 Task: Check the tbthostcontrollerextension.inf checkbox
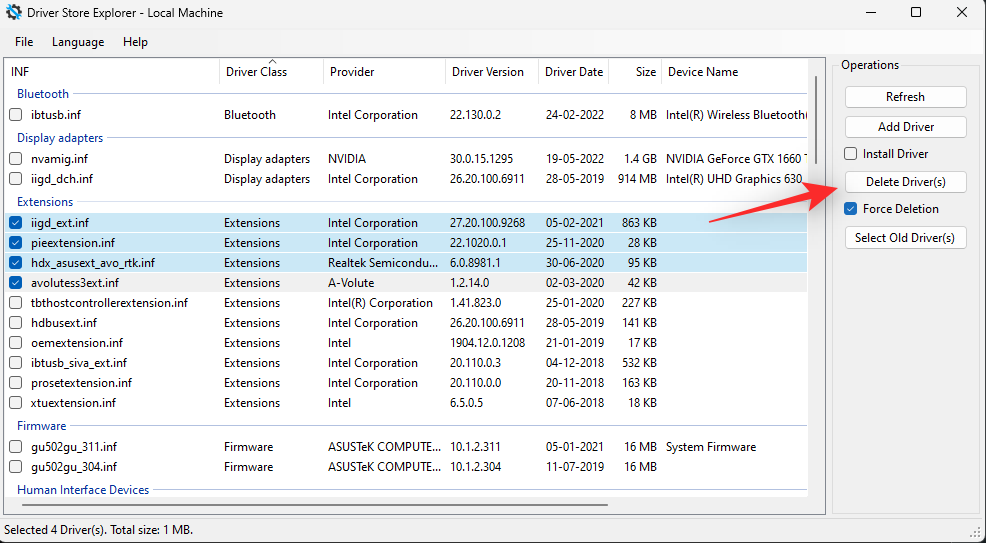(x=16, y=303)
